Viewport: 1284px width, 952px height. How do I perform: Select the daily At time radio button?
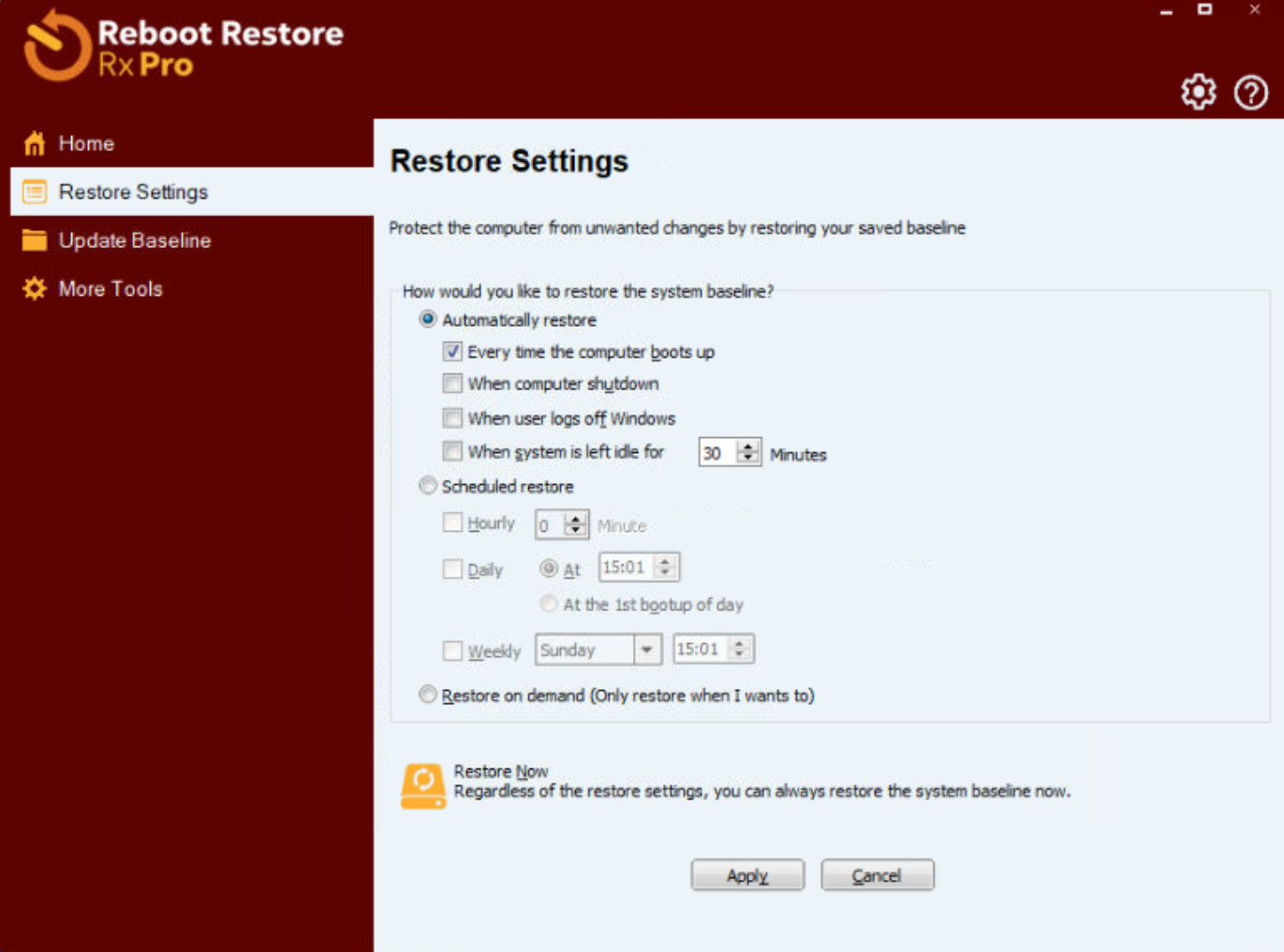point(549,568)
